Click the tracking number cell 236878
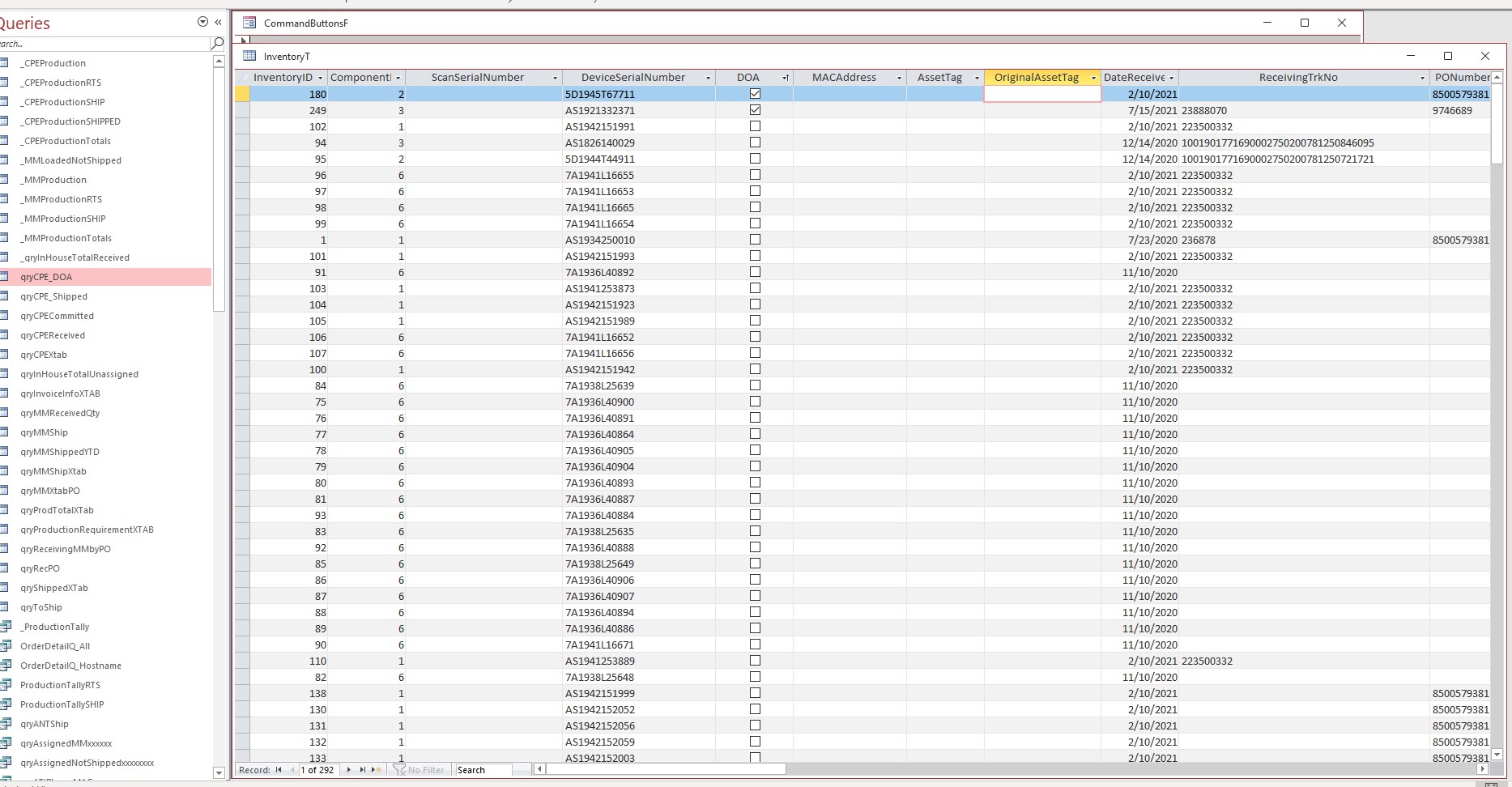 (1304, 240)
